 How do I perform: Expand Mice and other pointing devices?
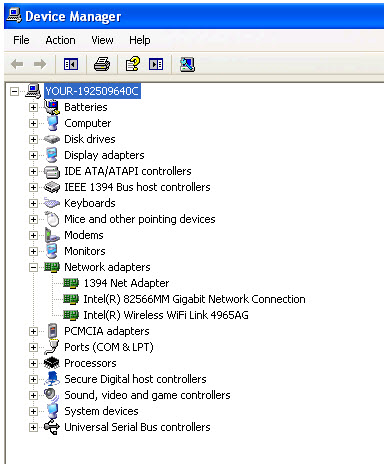[x=33, y=219]
